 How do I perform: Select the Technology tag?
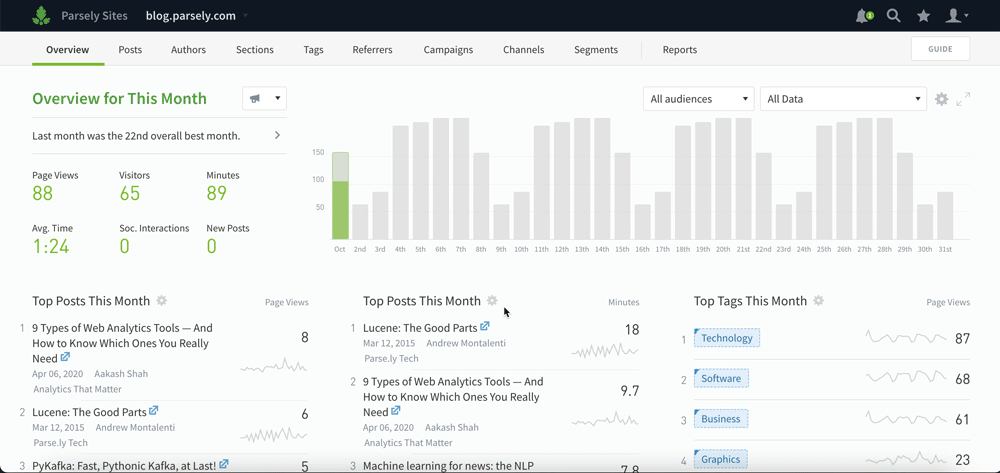(727, 338)
